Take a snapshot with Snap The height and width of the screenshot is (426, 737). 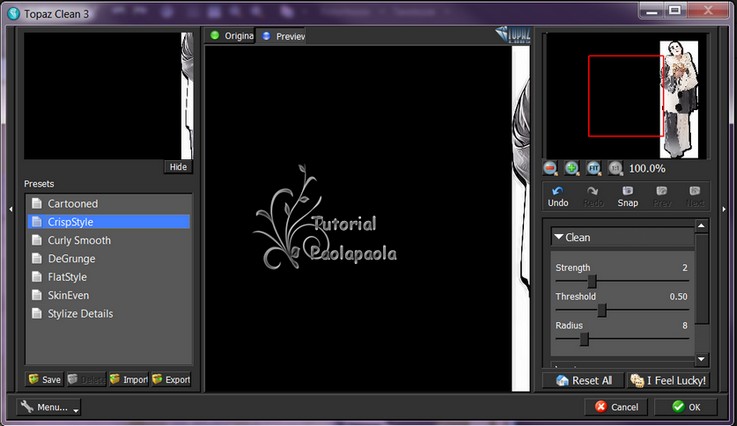627,197
